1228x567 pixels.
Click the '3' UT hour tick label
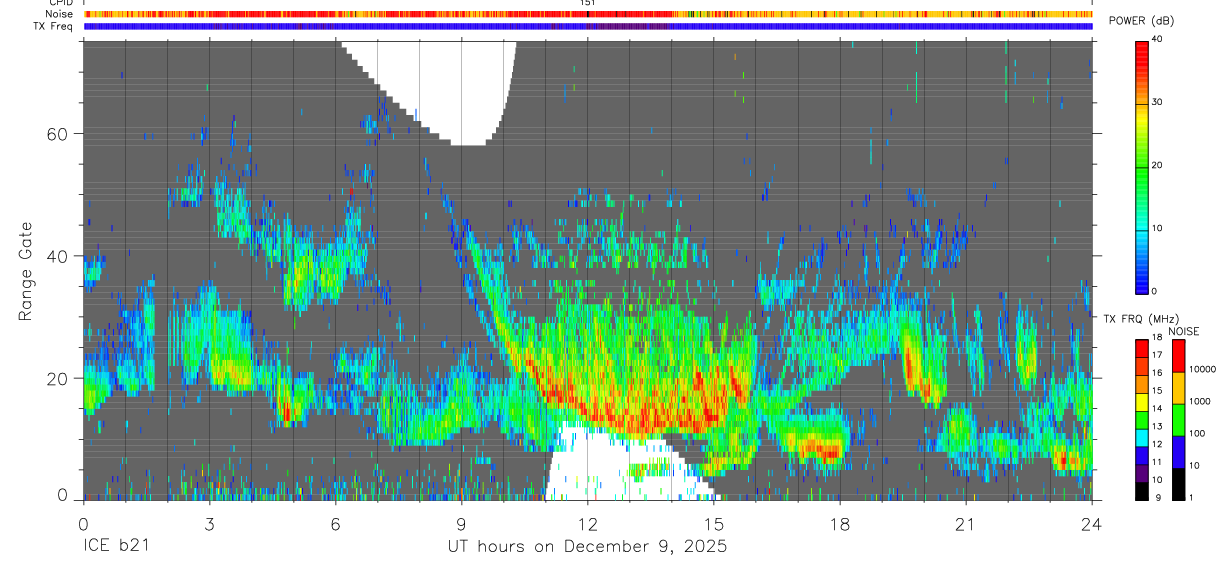pyautogui.click(x=209, y=524)
